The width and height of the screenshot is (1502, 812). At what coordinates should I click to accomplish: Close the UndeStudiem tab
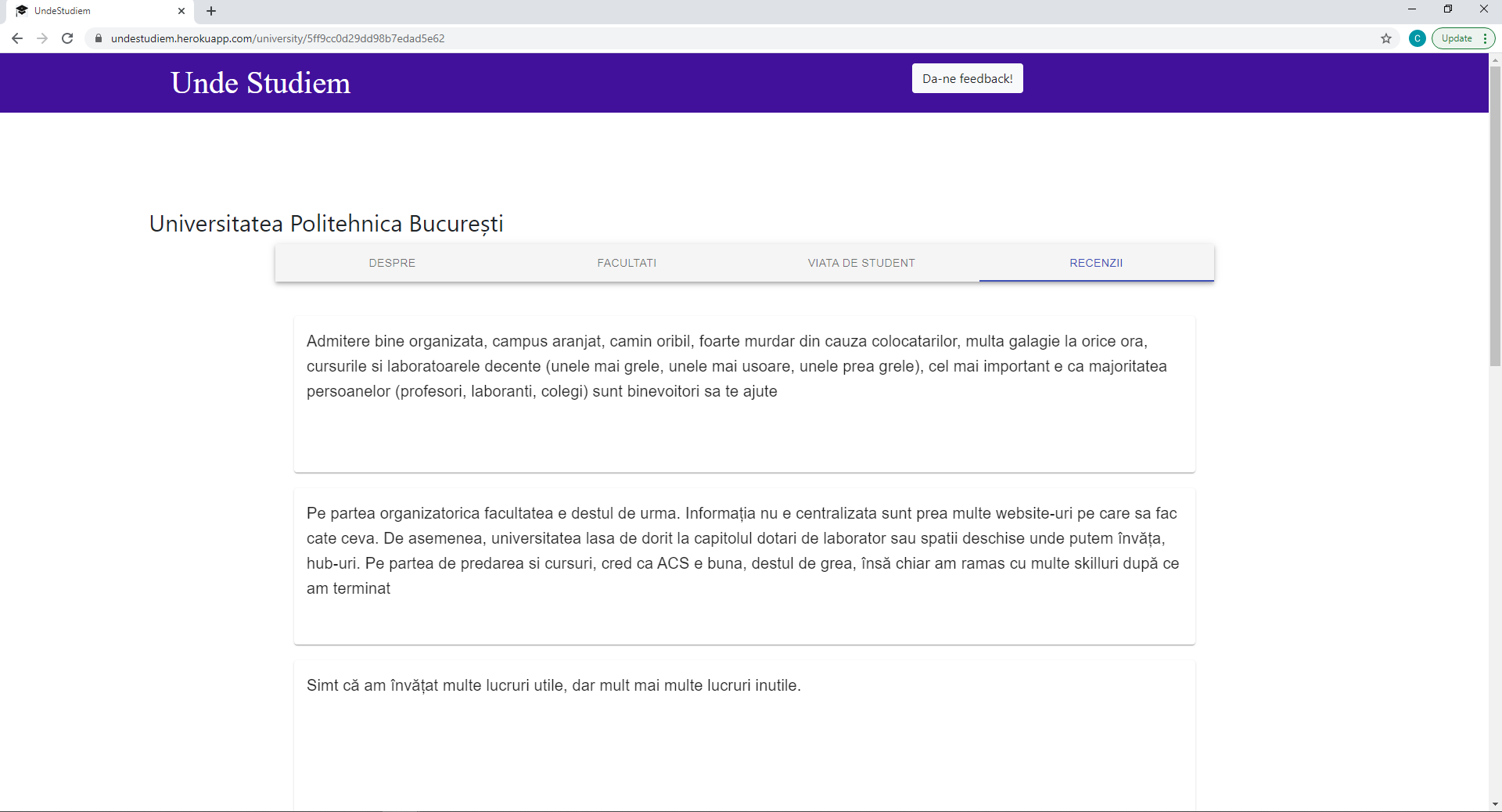point(181,11)
